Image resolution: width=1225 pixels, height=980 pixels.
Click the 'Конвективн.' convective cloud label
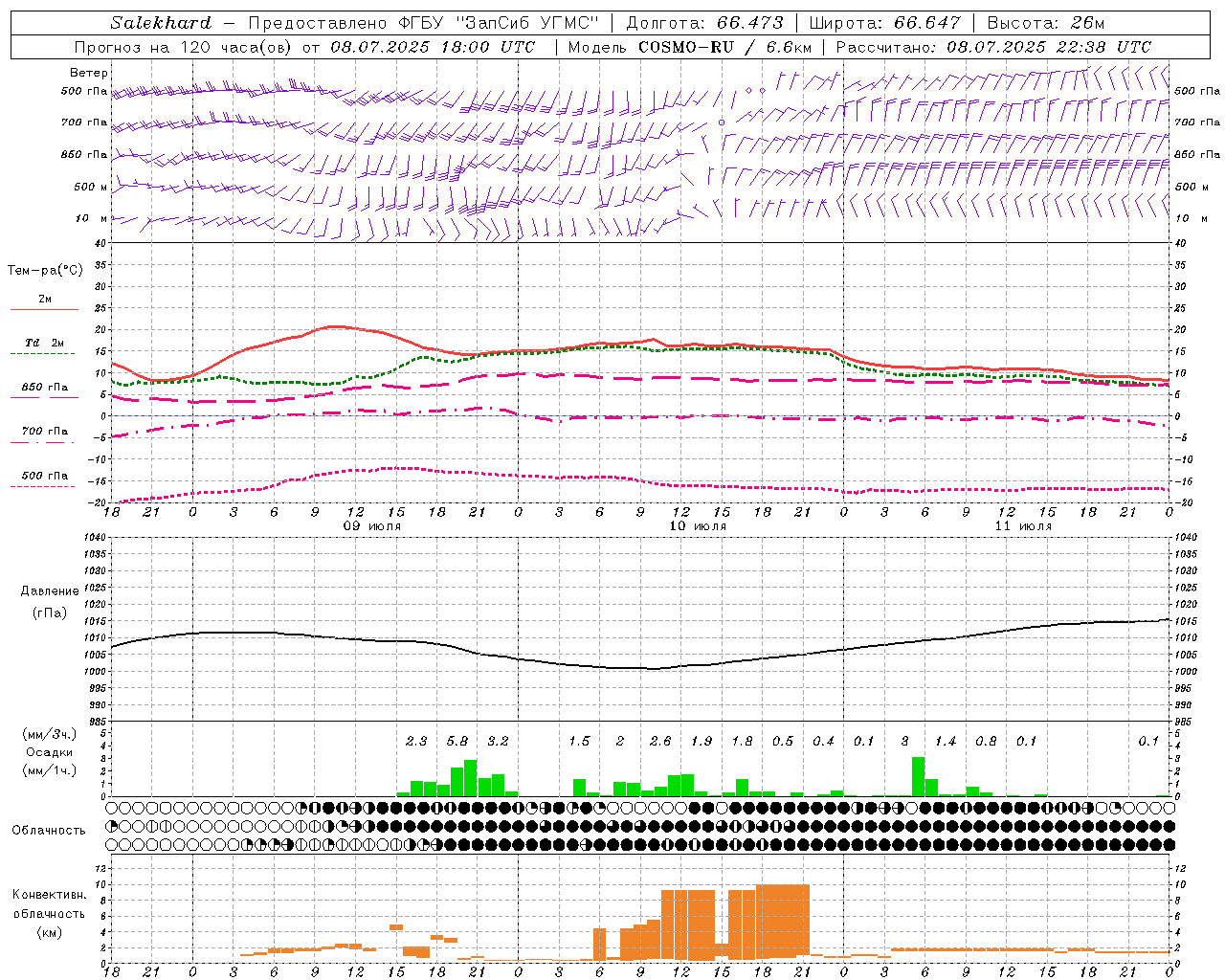tap(49, 895)
